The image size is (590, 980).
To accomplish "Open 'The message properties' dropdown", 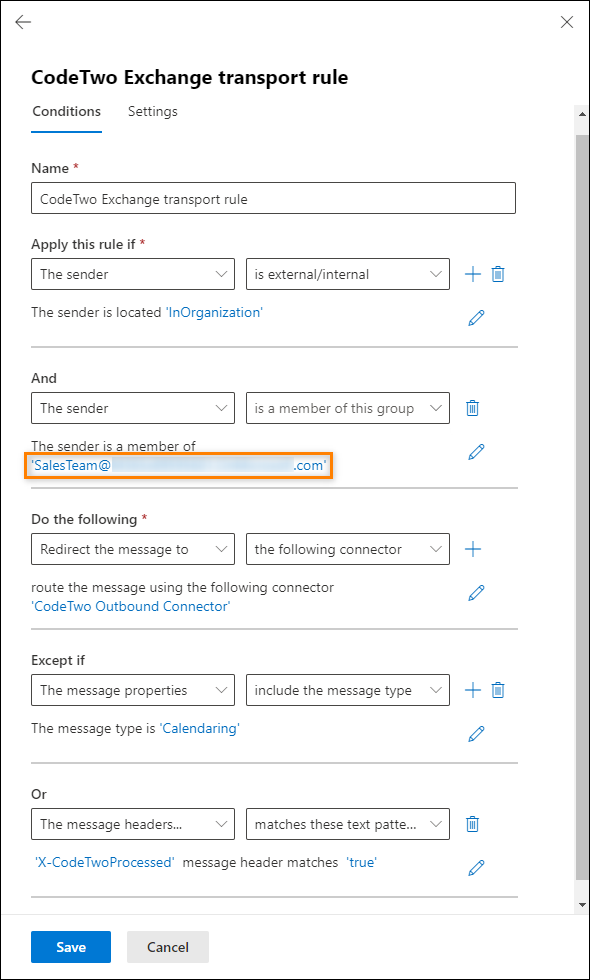I will coord(133,690).
